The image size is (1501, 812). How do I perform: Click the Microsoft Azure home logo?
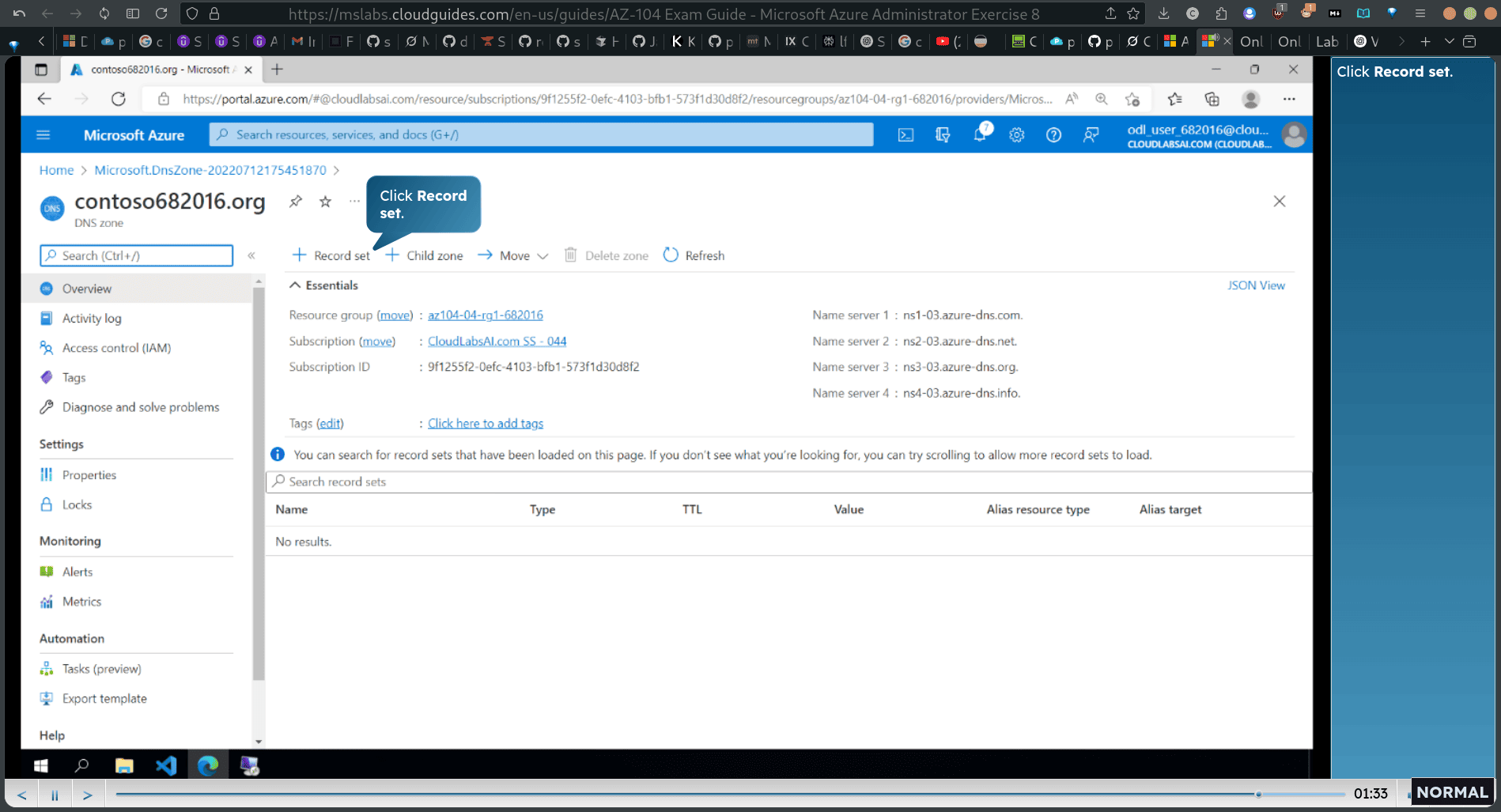point(134,135)
